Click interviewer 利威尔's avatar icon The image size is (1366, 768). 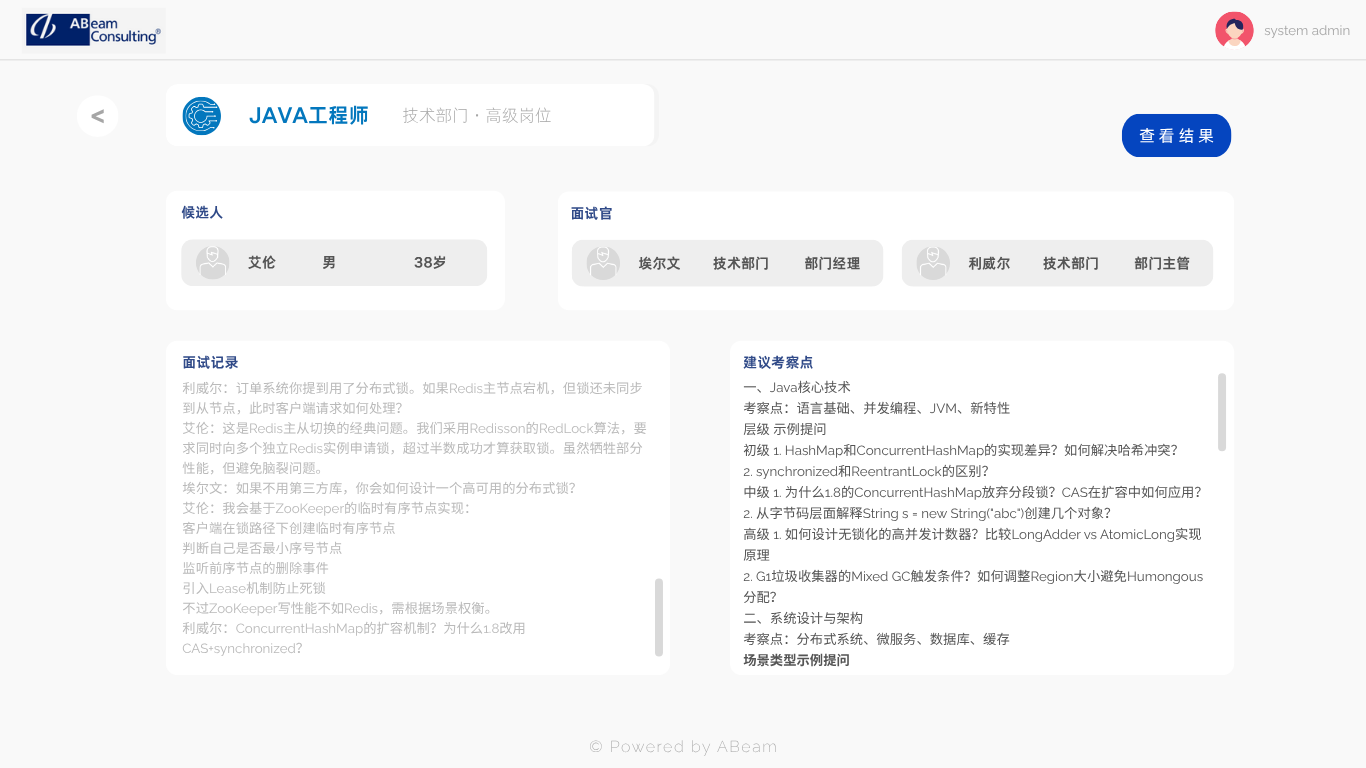[x=933, y=263]
